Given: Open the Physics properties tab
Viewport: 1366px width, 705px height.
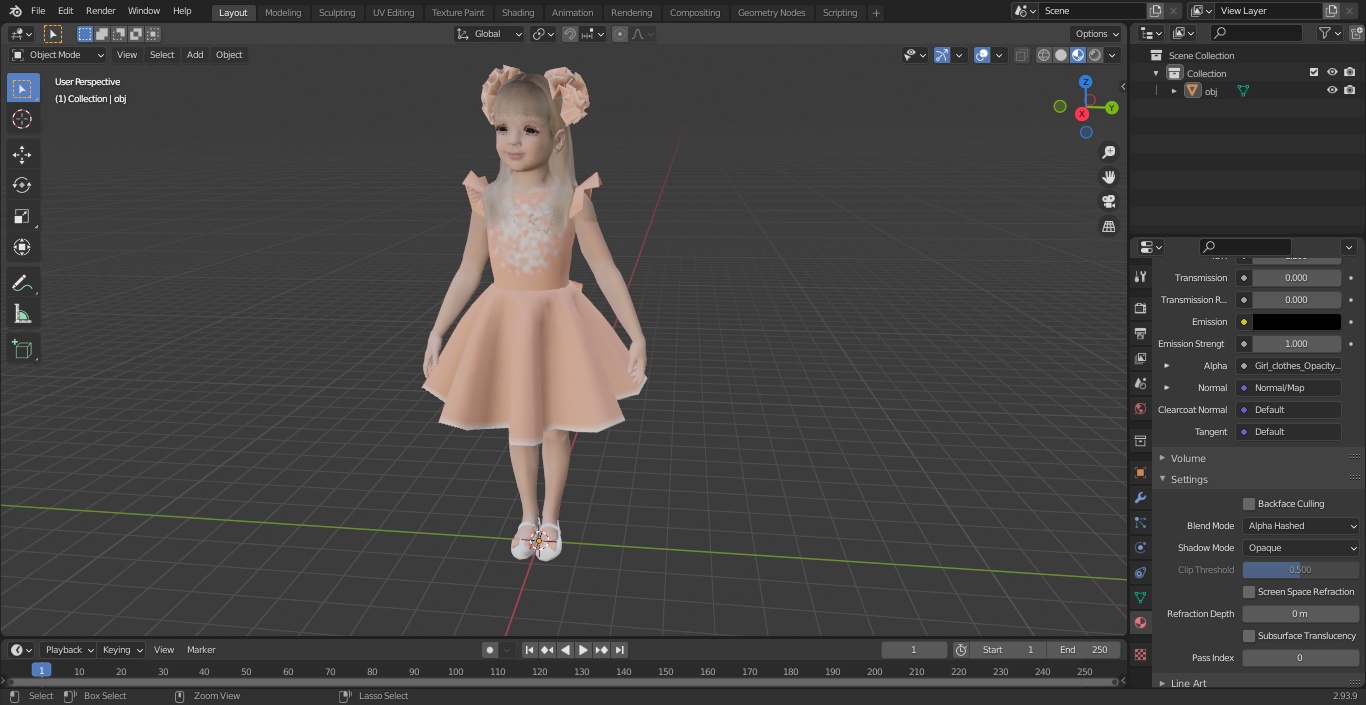Looking at the screenshot, I should (x=1140, y=547).
